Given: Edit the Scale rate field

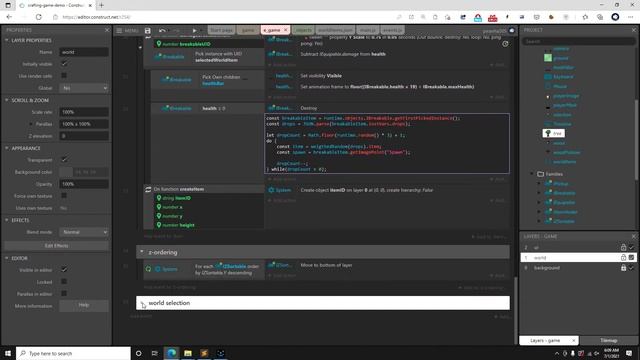Looking at the screenshot, I should coord(84,112).
